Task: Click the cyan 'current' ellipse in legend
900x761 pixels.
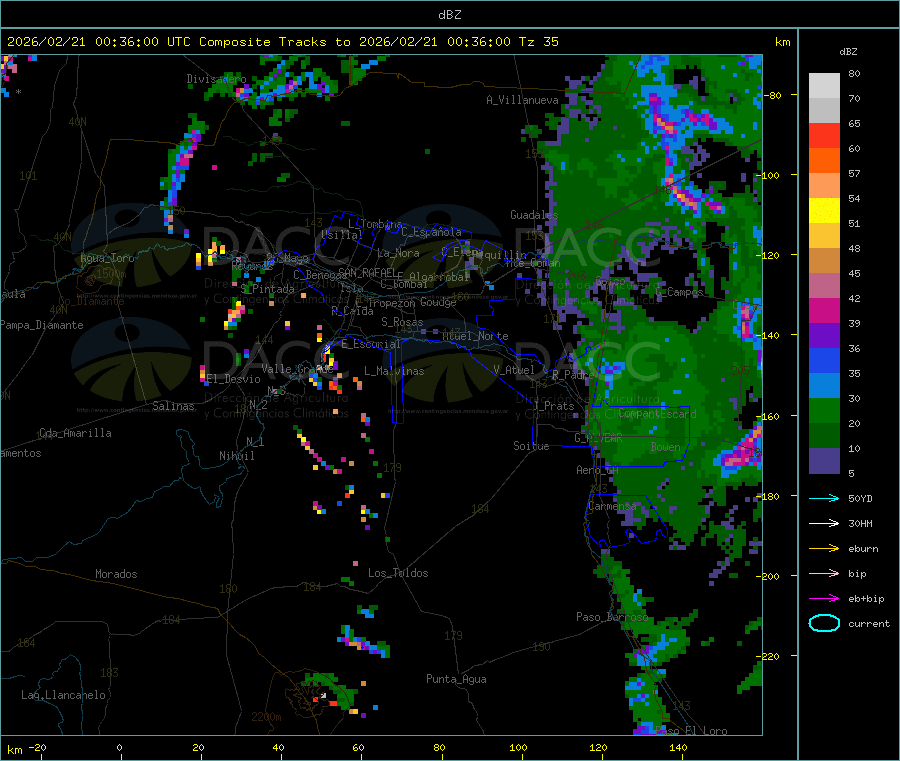Action: pos(824,623)
